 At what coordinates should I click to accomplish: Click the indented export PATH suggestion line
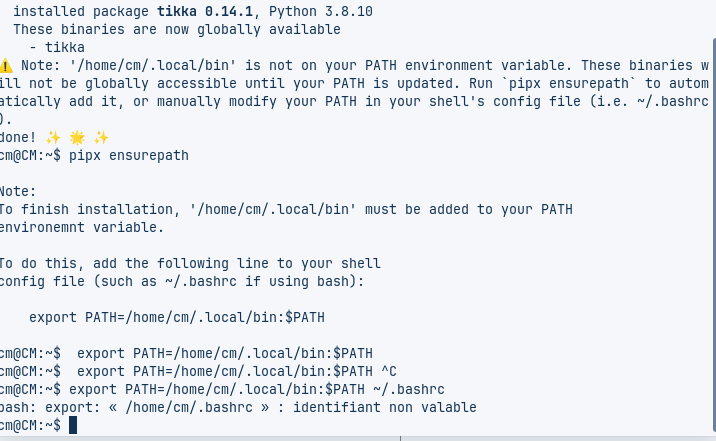coord(177,317)
